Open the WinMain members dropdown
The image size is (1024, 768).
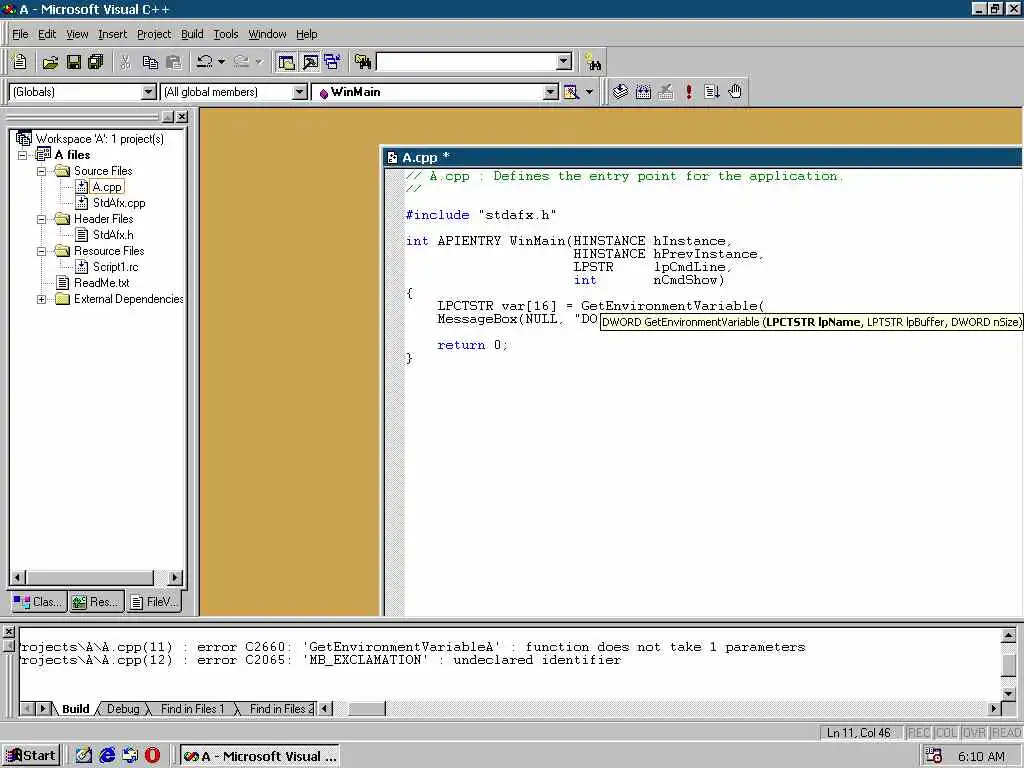(x=551, y=92)
